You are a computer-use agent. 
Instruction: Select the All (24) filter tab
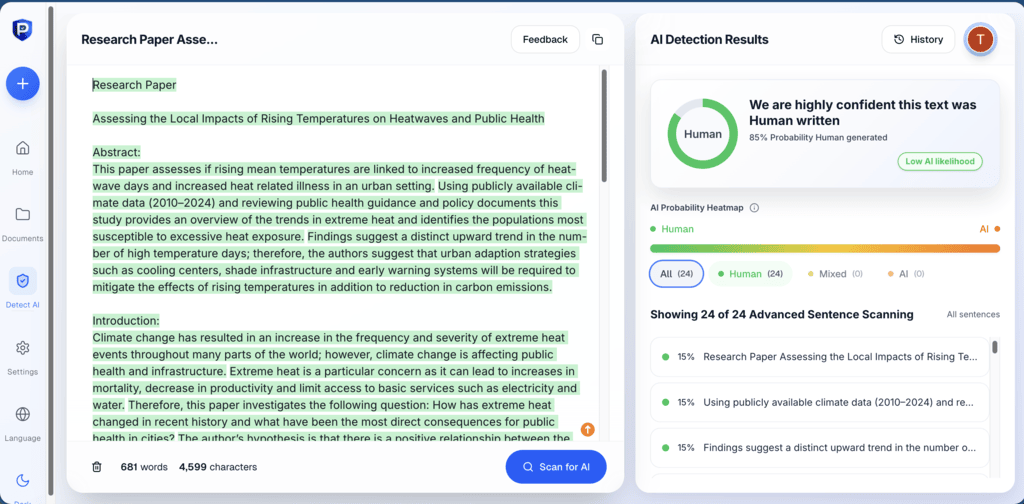point(676,274)
